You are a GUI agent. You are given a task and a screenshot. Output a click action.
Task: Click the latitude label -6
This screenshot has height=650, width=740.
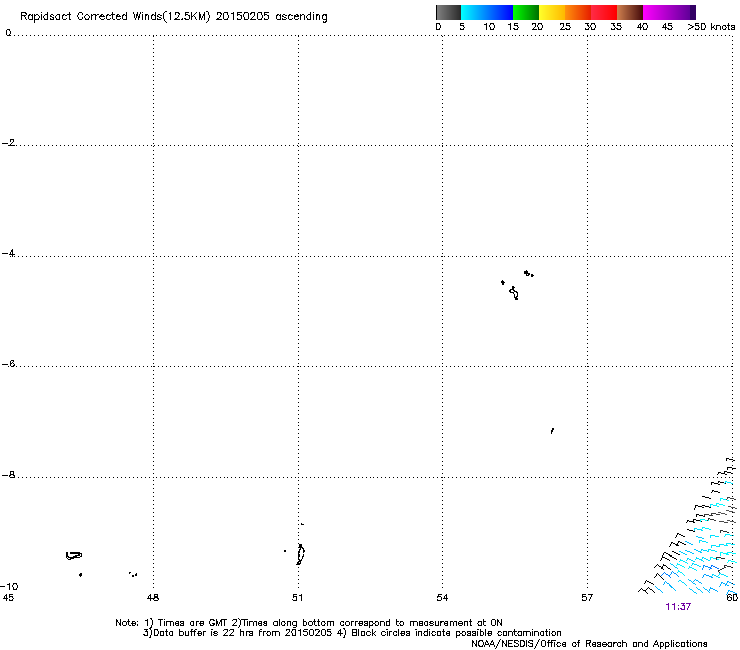8,364
